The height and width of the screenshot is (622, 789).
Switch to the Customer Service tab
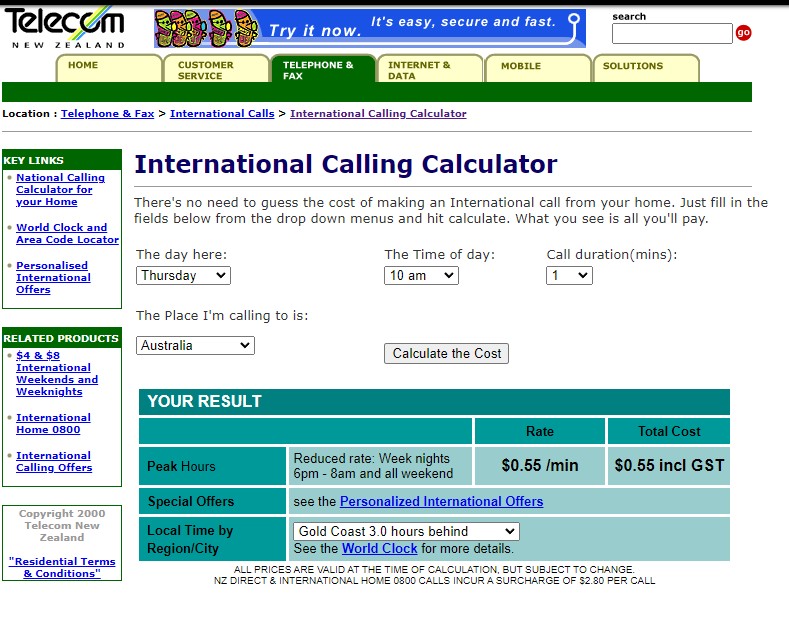tap(216, 70)
